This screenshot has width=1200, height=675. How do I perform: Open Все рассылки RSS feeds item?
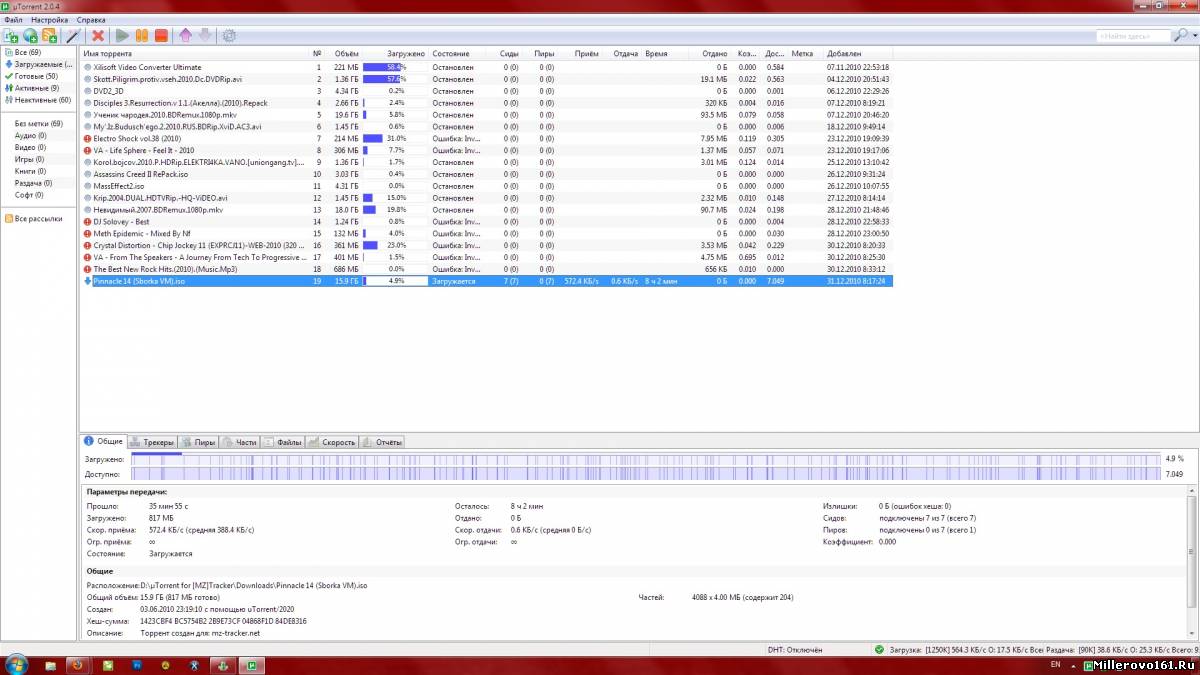[x=38, y=219]
